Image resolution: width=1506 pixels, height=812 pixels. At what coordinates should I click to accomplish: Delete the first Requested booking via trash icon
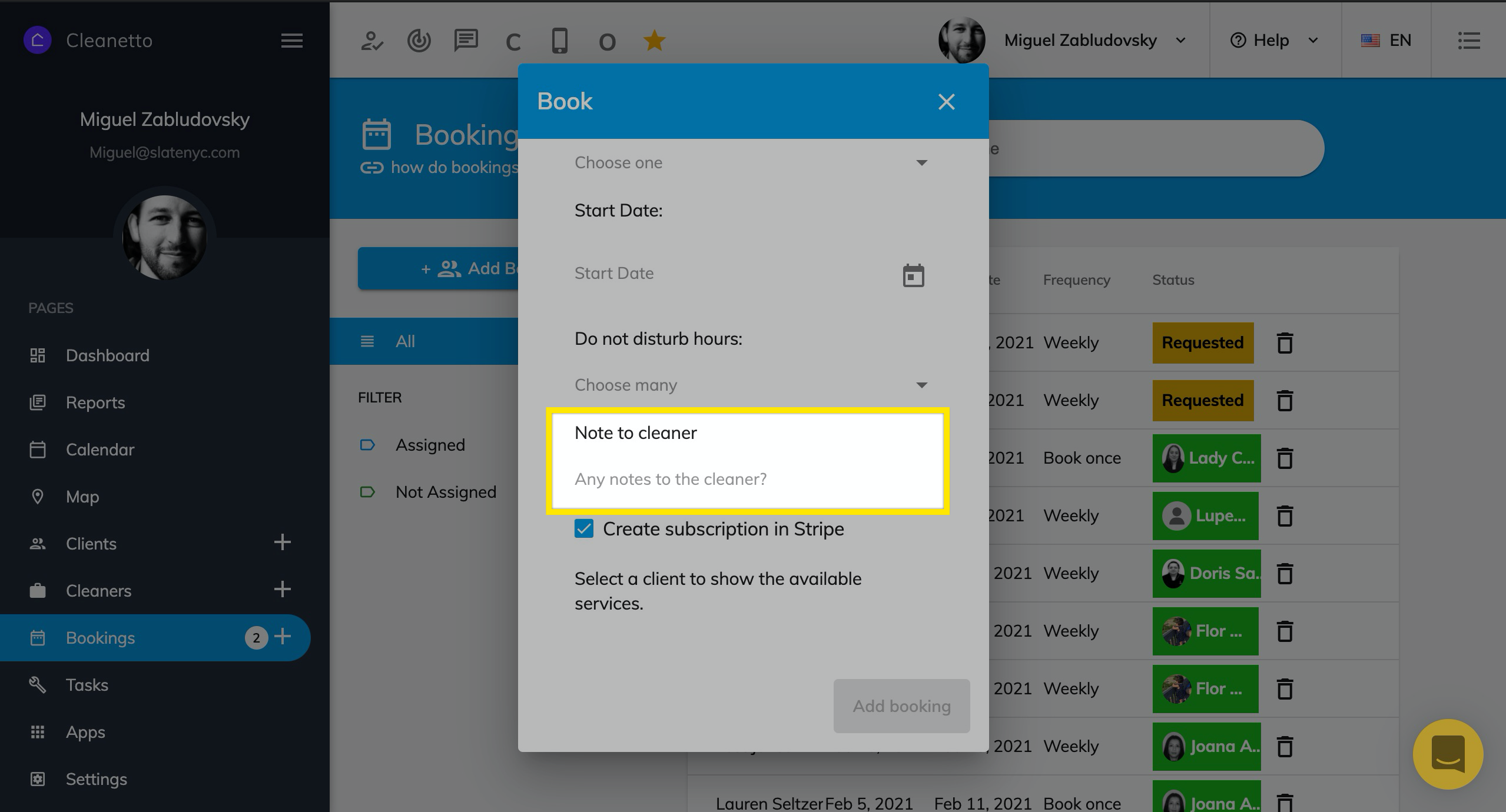(1285, 343)
